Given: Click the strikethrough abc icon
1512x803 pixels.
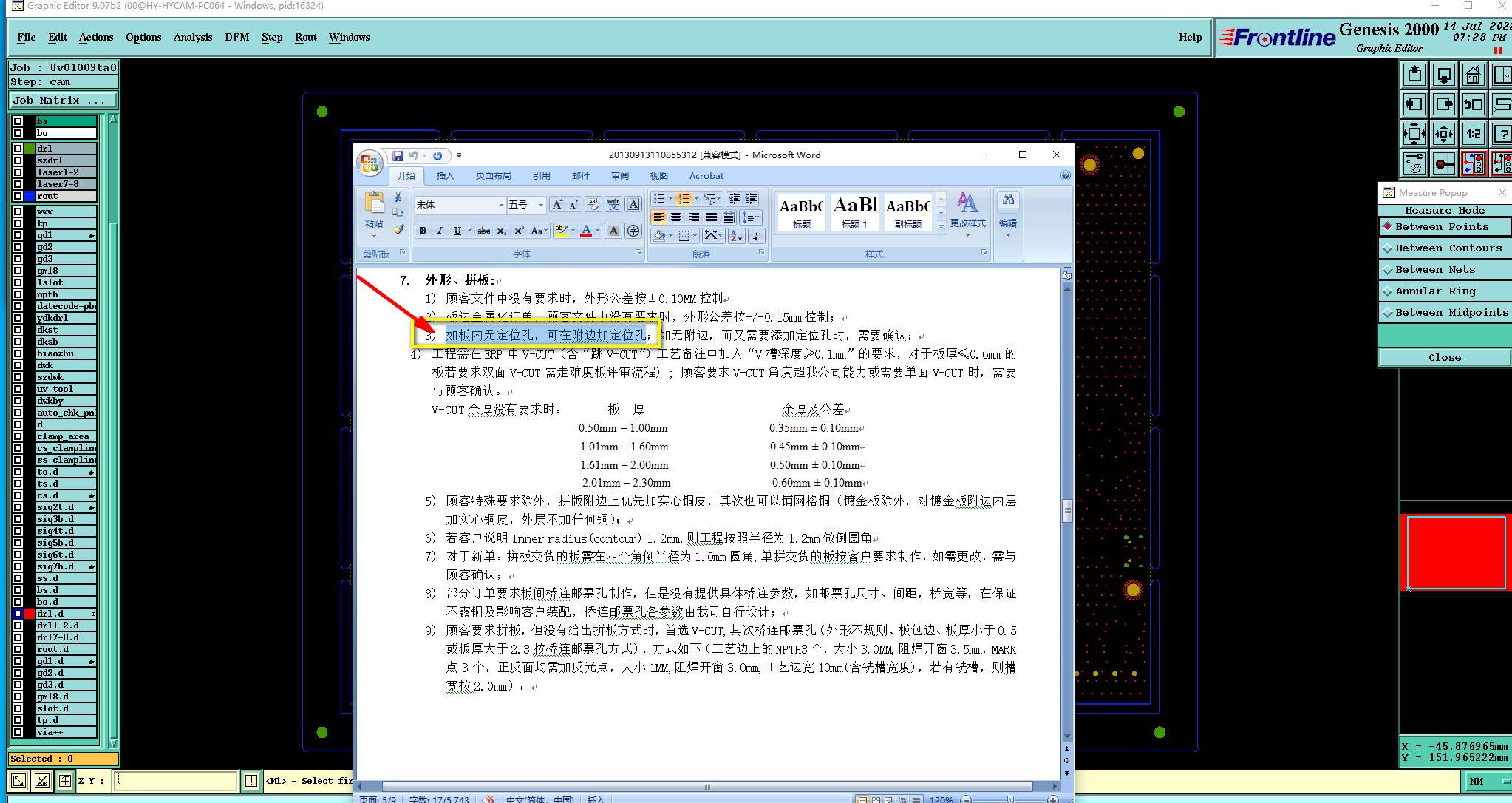Looking at the screenshot, I should pos(483,231).
